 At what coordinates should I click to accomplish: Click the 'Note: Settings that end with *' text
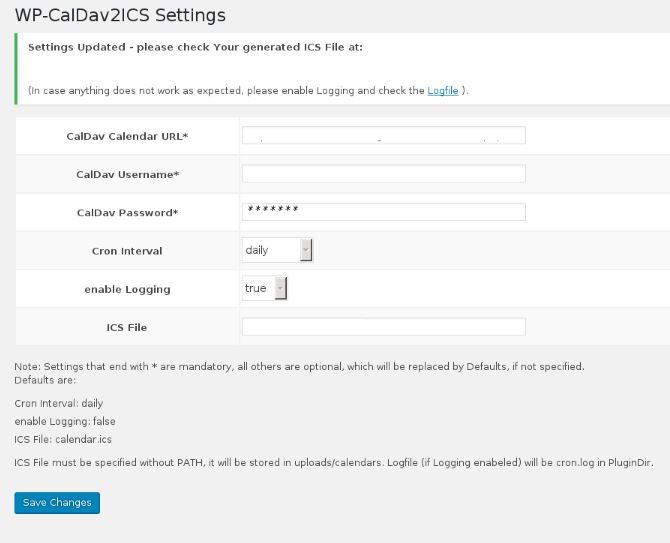[x=299, y=367]
